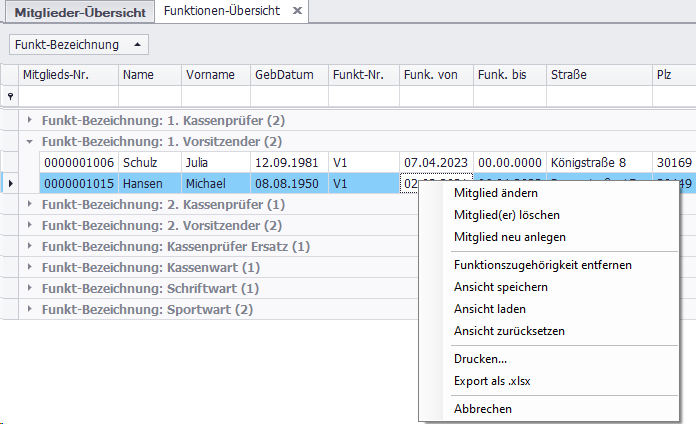Expand the 2. Vorsitzender group
The height and width of the screenshot is (424, 696).
pos(30,225)
